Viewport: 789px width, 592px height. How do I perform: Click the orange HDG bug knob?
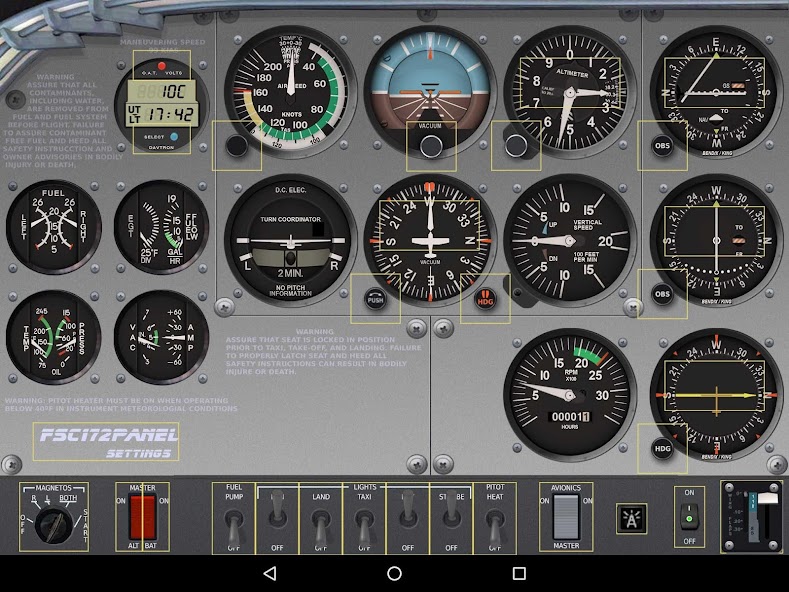point(485,299)
